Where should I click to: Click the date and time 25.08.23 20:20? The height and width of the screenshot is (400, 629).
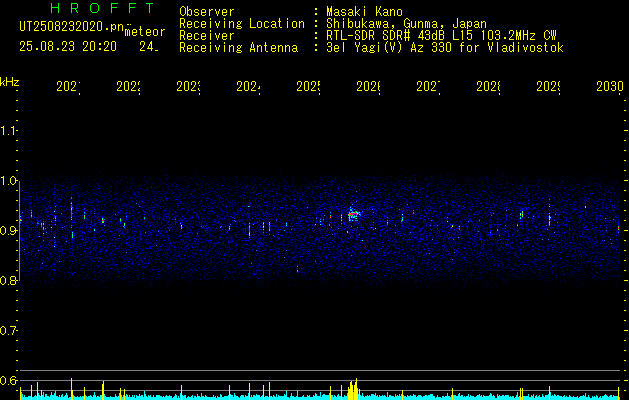68,47
